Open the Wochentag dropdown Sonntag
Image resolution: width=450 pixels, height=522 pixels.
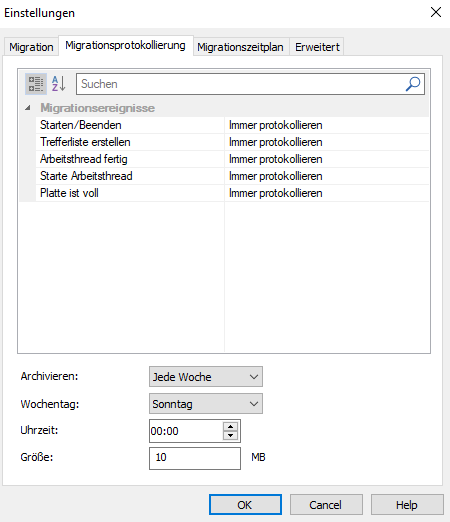point(206,404)
